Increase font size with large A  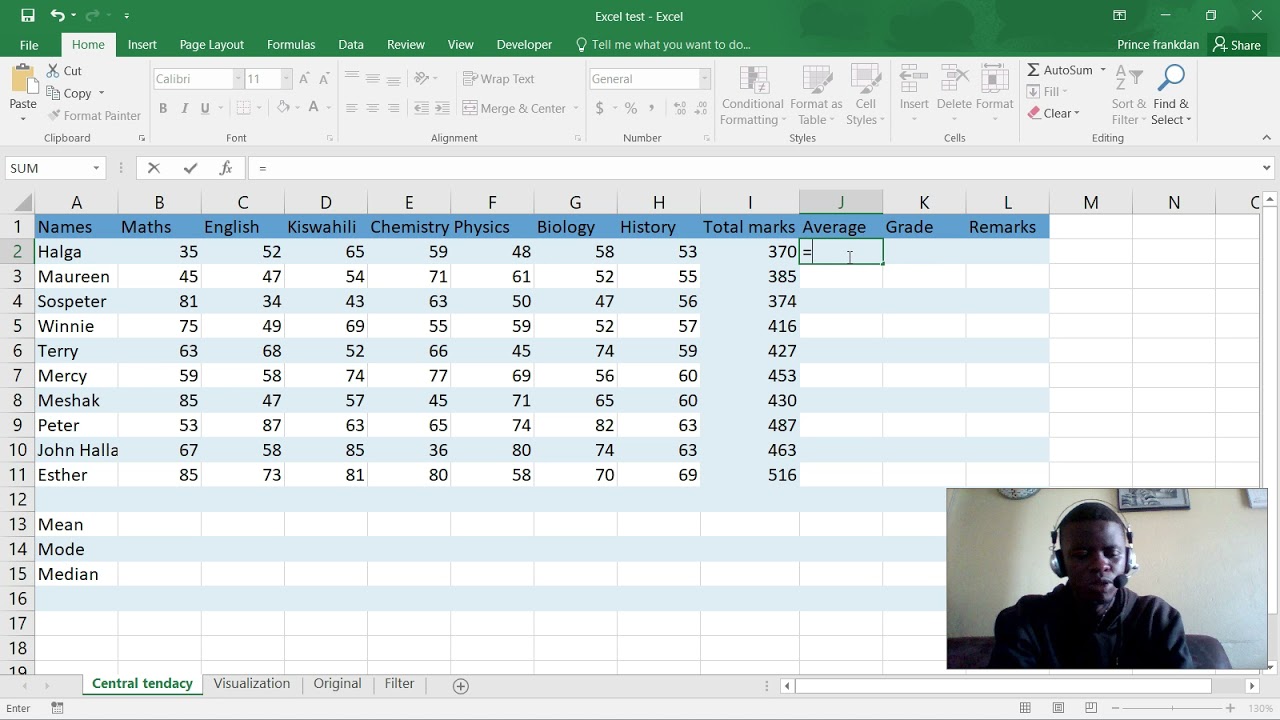304,79
